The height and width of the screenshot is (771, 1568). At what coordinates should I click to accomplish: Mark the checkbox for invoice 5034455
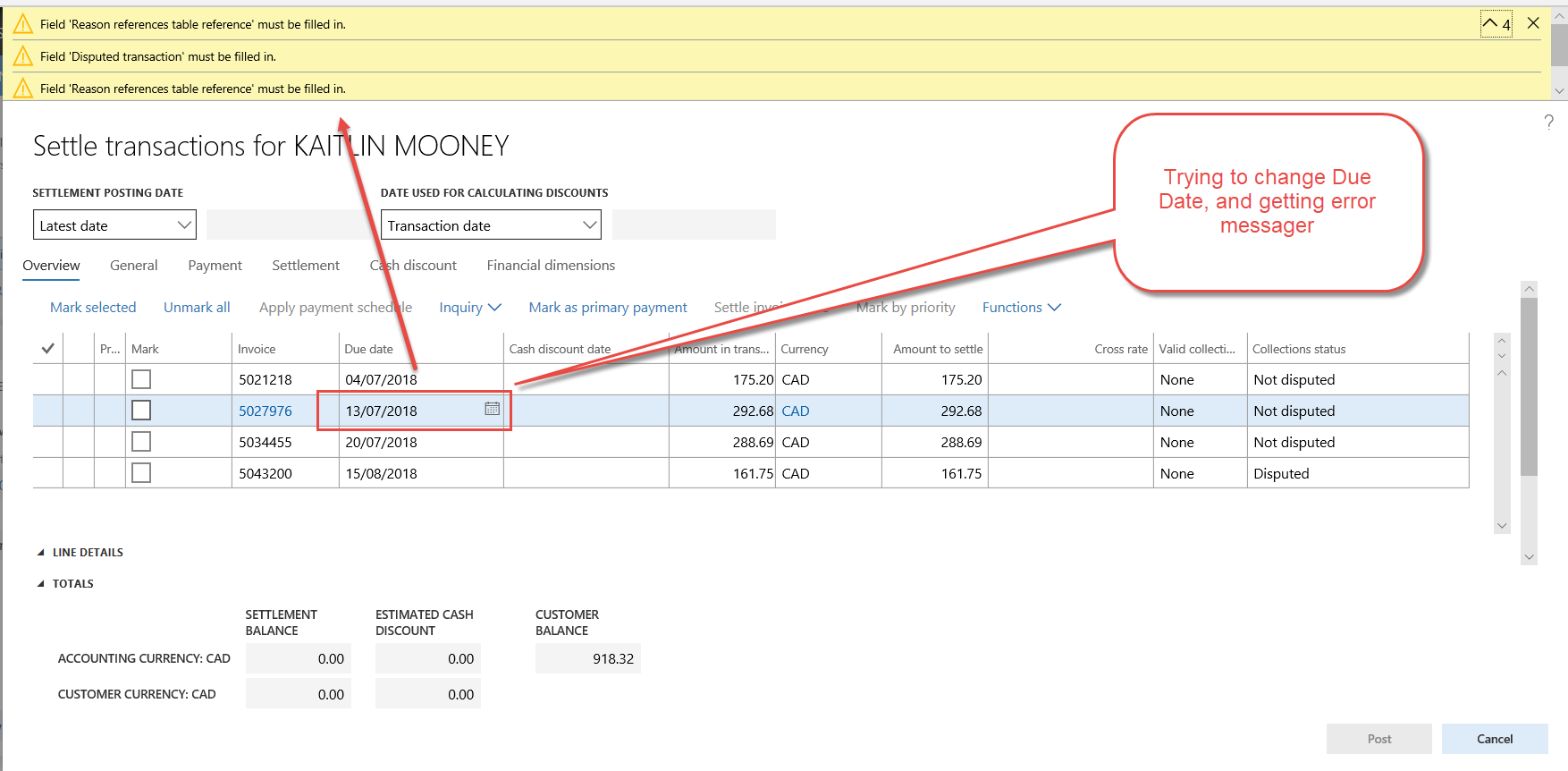click(x=141, y=442)
